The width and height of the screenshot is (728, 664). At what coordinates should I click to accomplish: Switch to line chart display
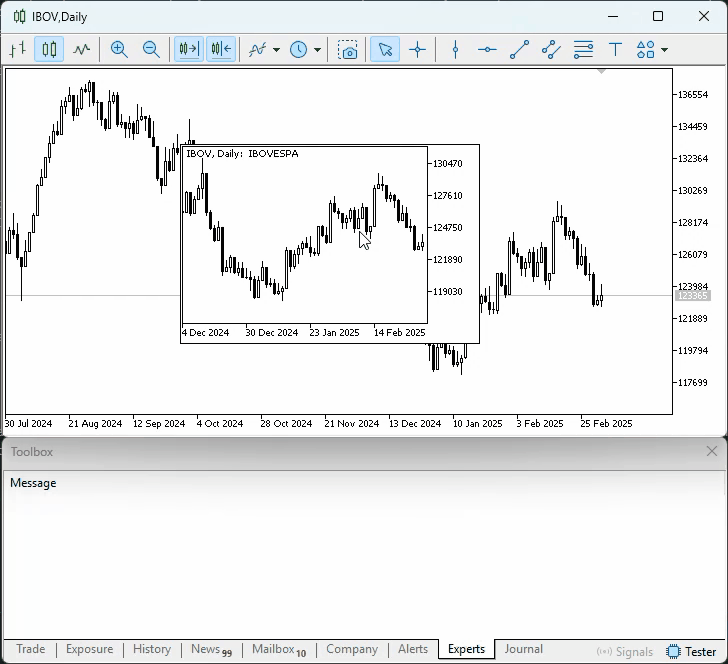pyautogui.click(x=81, y=49)
